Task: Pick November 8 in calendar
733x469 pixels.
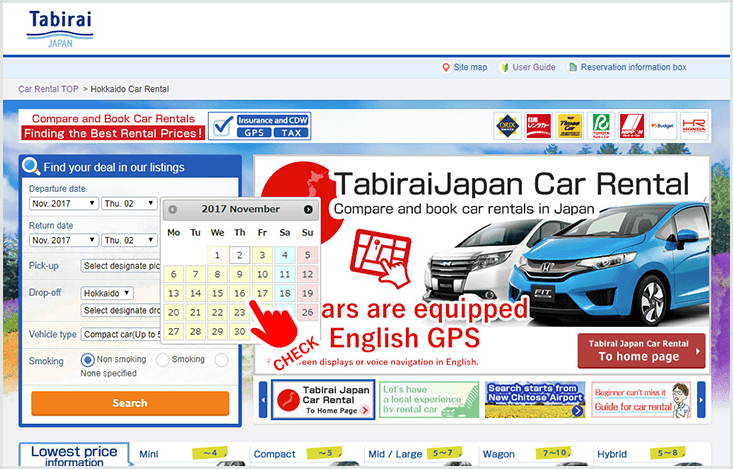Action: pos(217,274)
